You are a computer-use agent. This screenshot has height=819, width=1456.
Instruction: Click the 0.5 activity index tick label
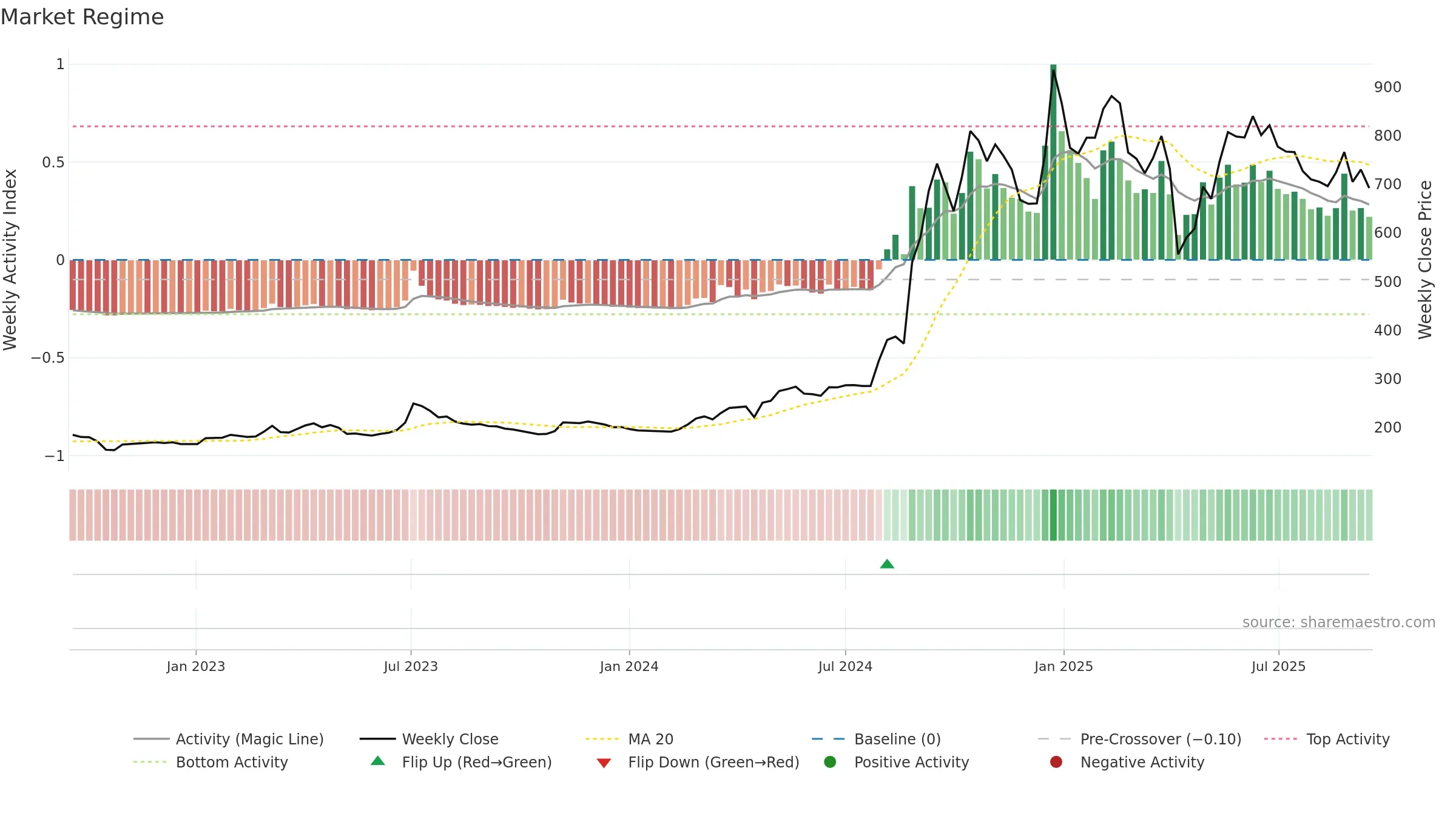(x=53, y=162)
